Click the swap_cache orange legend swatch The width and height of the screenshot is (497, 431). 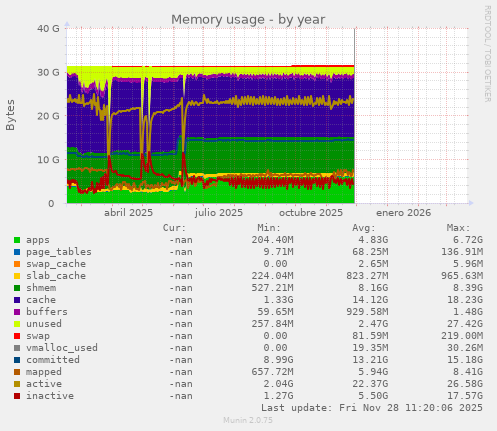(17, 264)
